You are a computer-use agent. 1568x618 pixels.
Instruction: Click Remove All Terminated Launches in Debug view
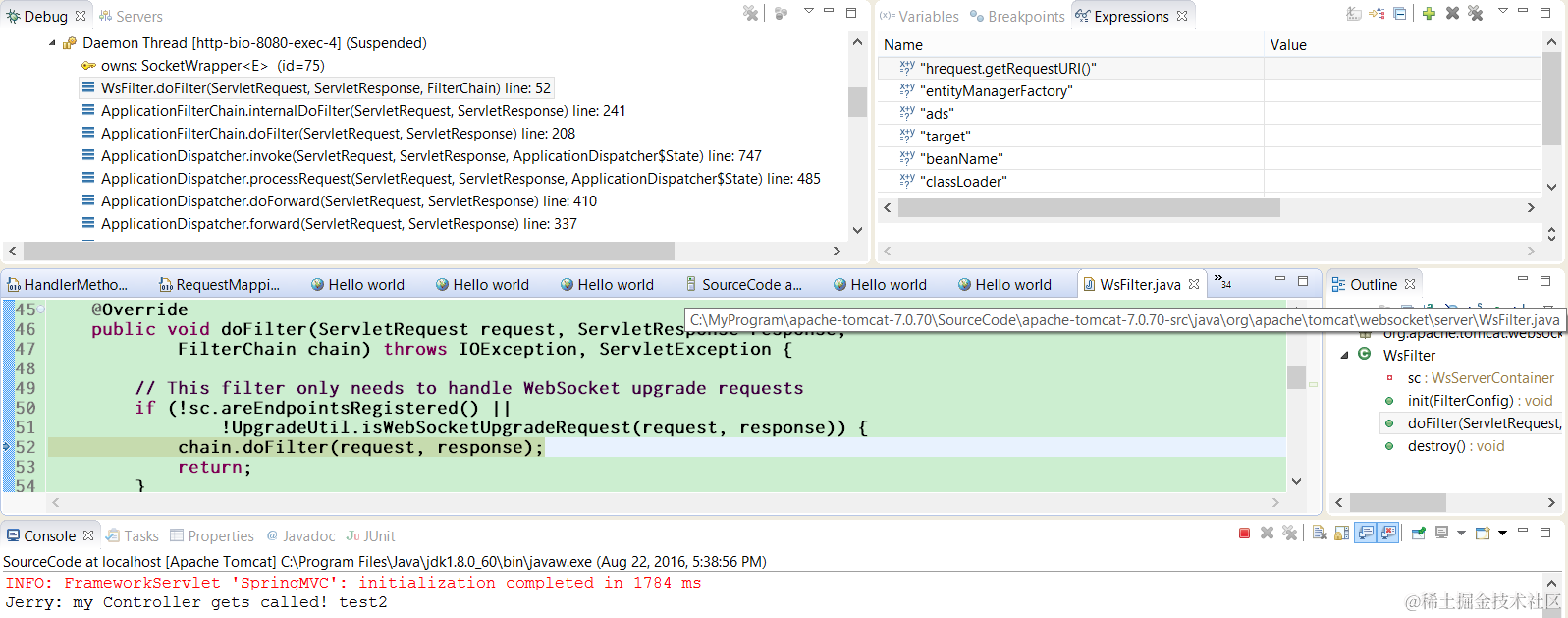[x=751, y=13]
